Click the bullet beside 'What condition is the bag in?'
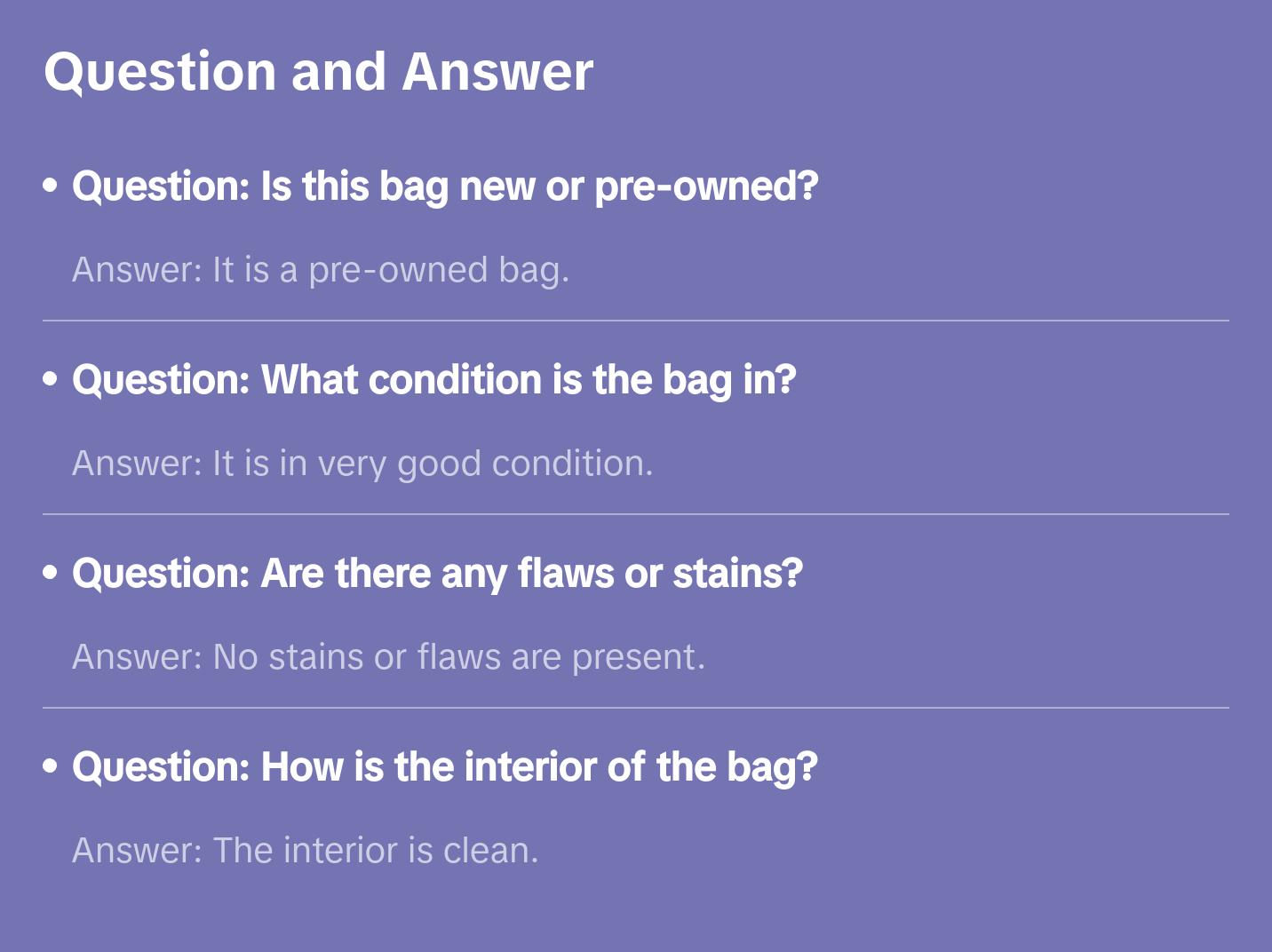Viewport: 1272px width, 952px height. 51,379
